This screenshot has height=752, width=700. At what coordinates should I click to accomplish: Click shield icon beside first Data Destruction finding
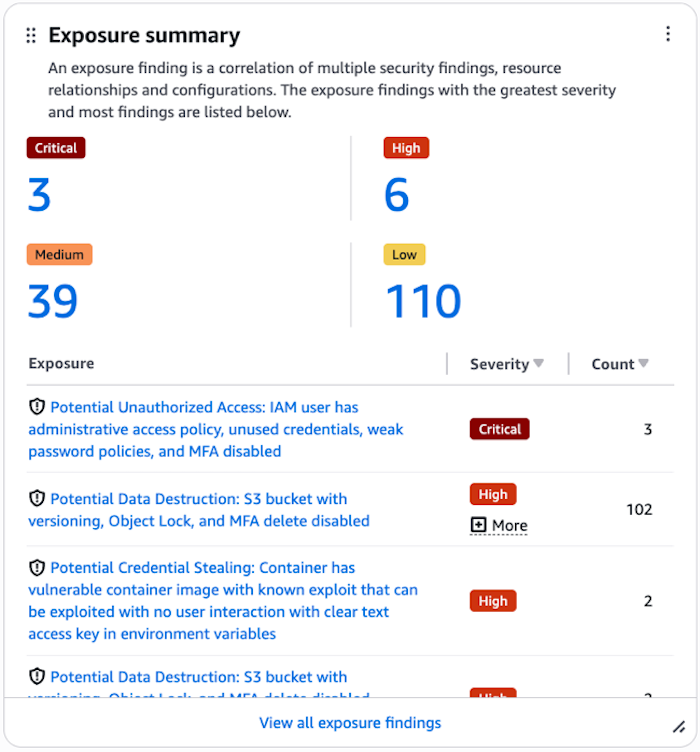[x=37, y=498]
